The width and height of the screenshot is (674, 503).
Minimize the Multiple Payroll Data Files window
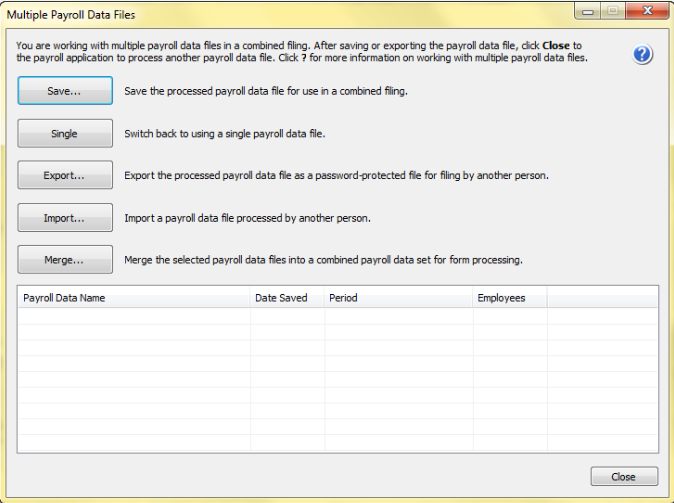click(x=587, y=12)
